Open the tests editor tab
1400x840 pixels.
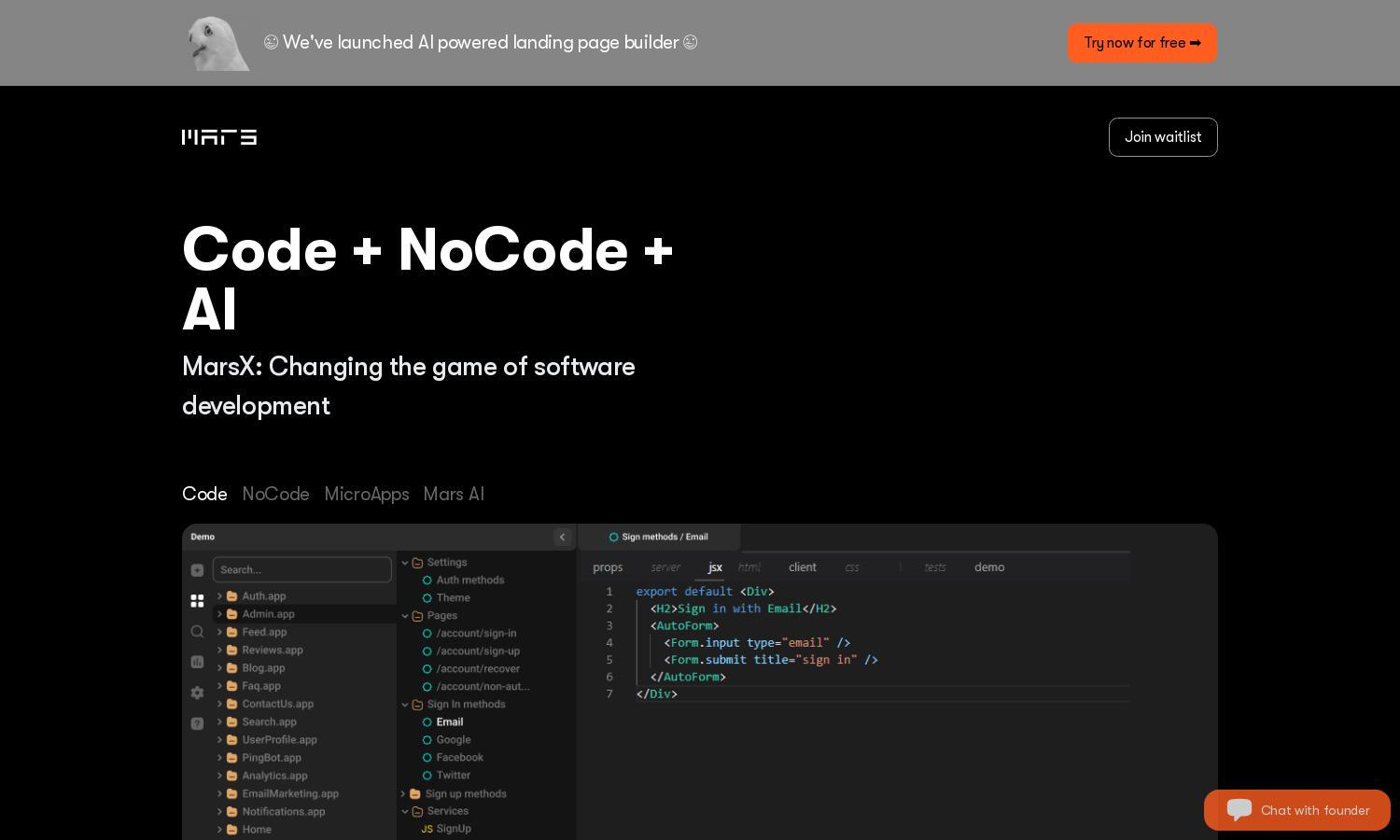[x=935, y=567]
